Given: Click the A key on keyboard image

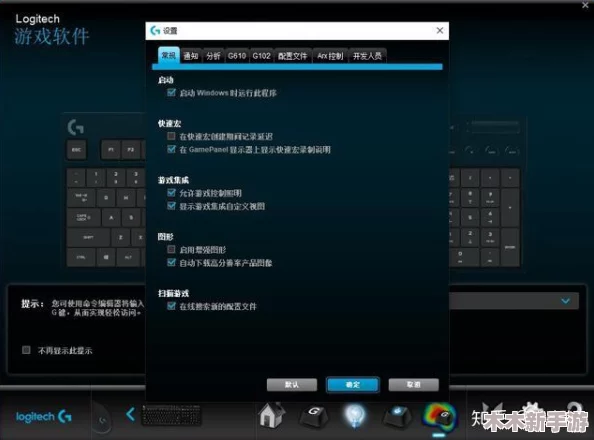Looking at the screenshot, I should coord(111,218).
